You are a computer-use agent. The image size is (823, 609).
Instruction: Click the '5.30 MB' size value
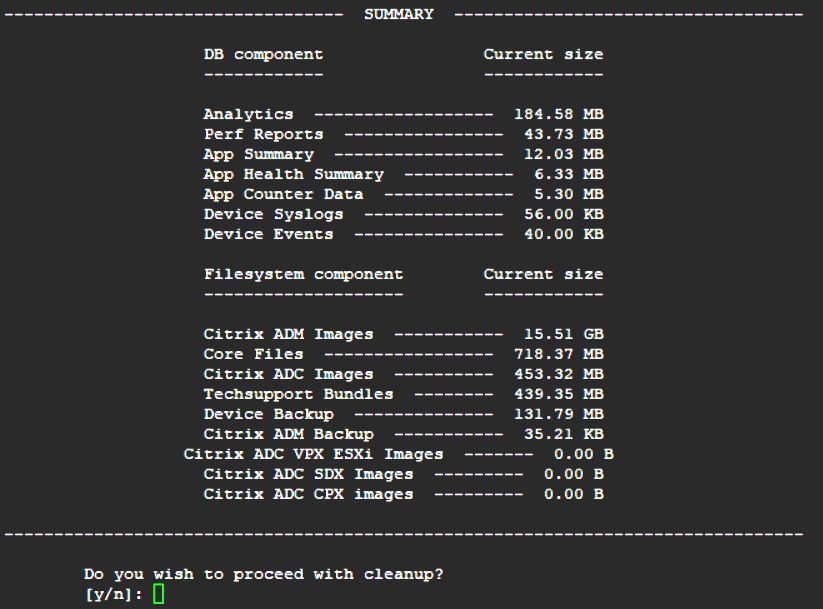click(569, 194)
